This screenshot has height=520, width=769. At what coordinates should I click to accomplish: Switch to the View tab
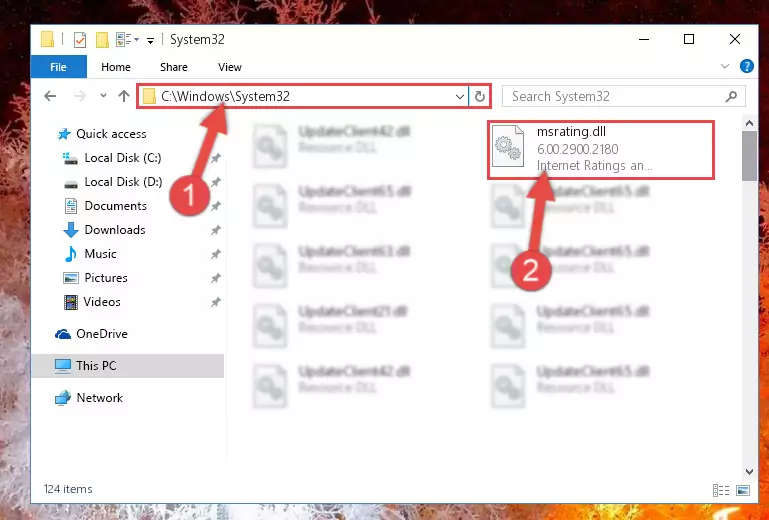(x=230, y=67)
